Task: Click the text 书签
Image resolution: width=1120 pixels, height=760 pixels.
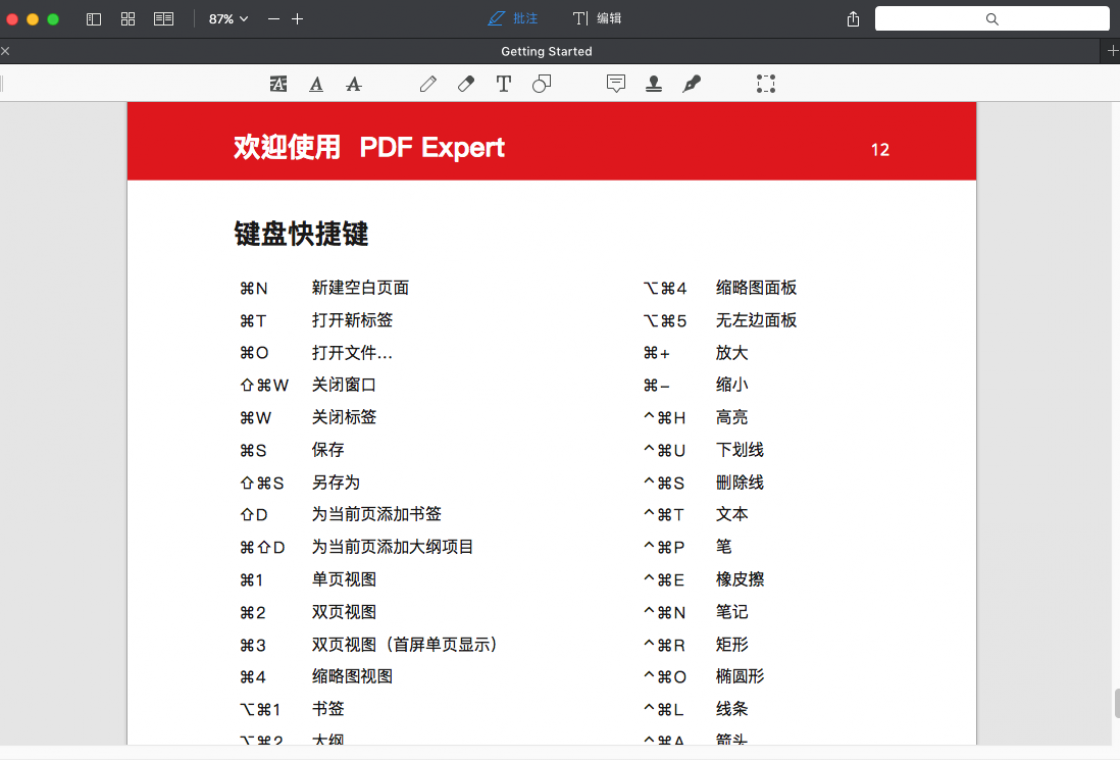Action: (328, 709)
